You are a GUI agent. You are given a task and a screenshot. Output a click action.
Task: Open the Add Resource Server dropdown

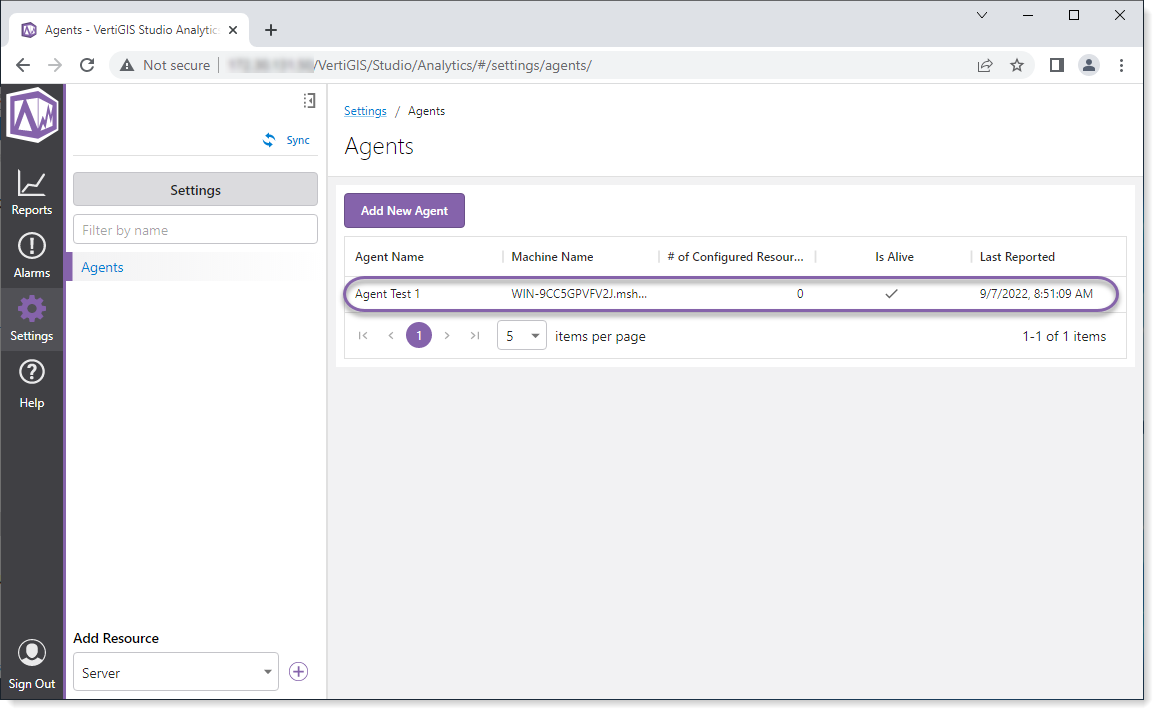click(176, 672)
